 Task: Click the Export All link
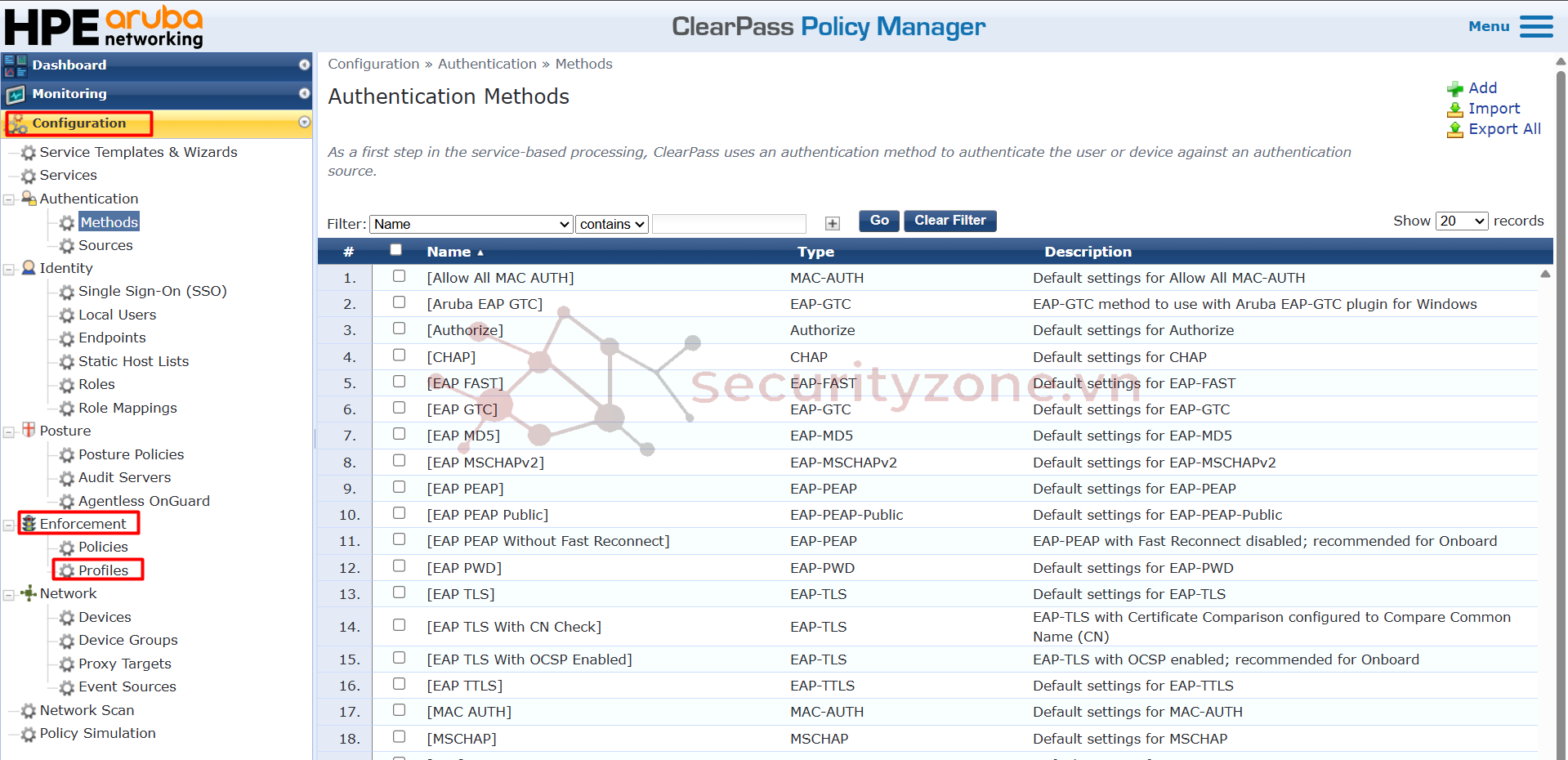[x=1504, y=129]
